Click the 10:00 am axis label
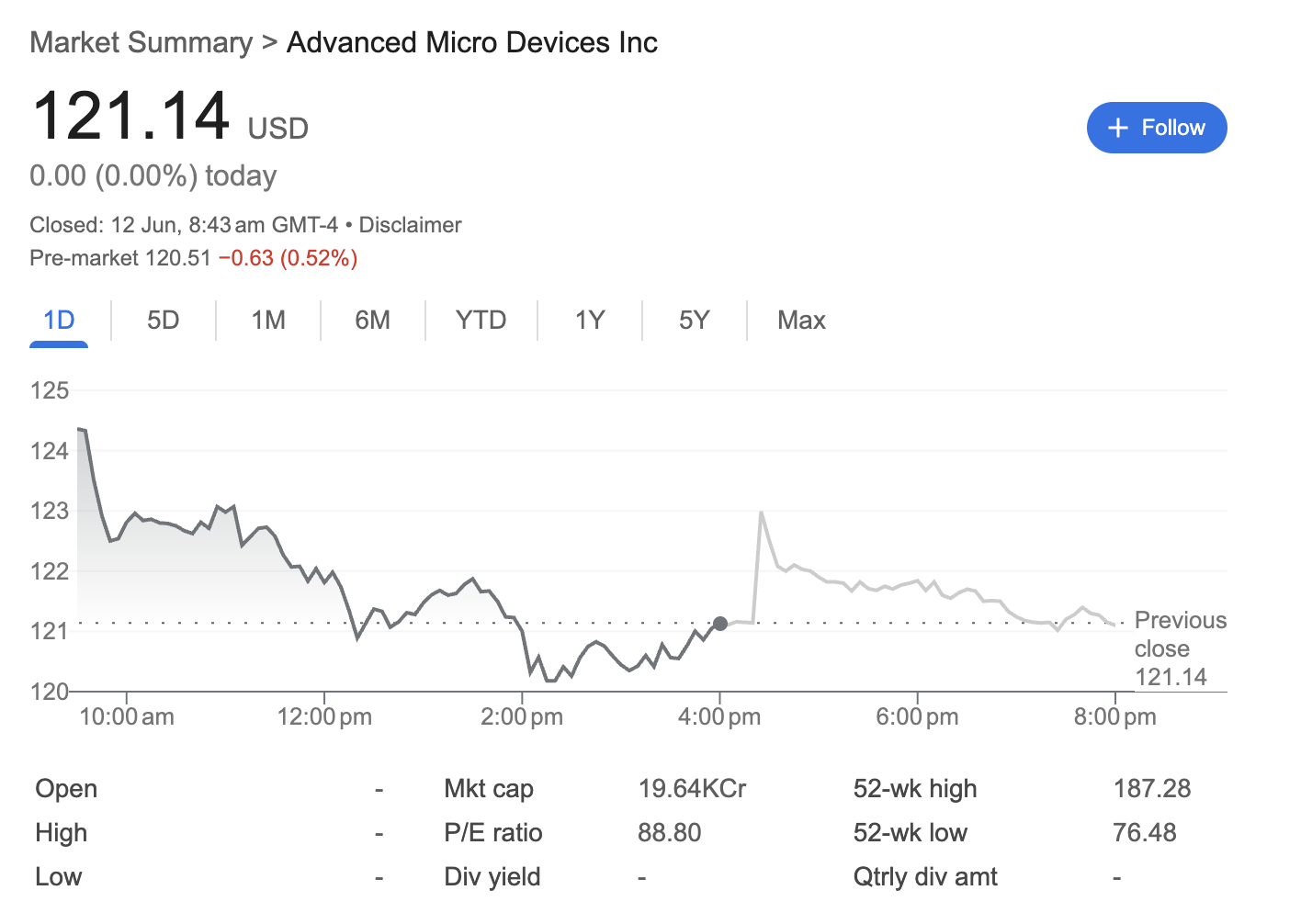Viewport: 1301px width, 924px height. point(127,717)
